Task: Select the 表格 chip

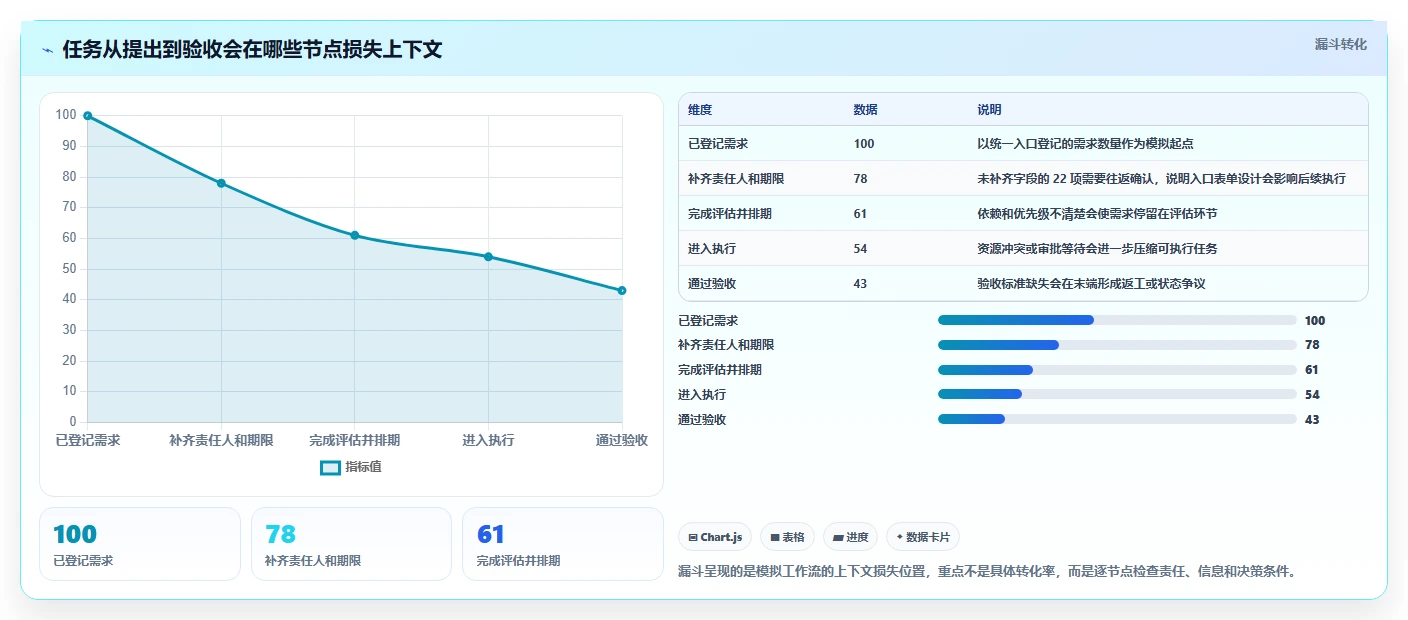Action: [788, 537]
